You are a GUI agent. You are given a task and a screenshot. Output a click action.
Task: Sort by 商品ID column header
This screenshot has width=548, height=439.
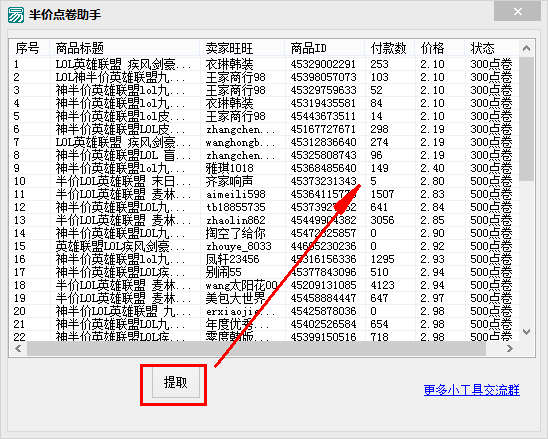325,48
